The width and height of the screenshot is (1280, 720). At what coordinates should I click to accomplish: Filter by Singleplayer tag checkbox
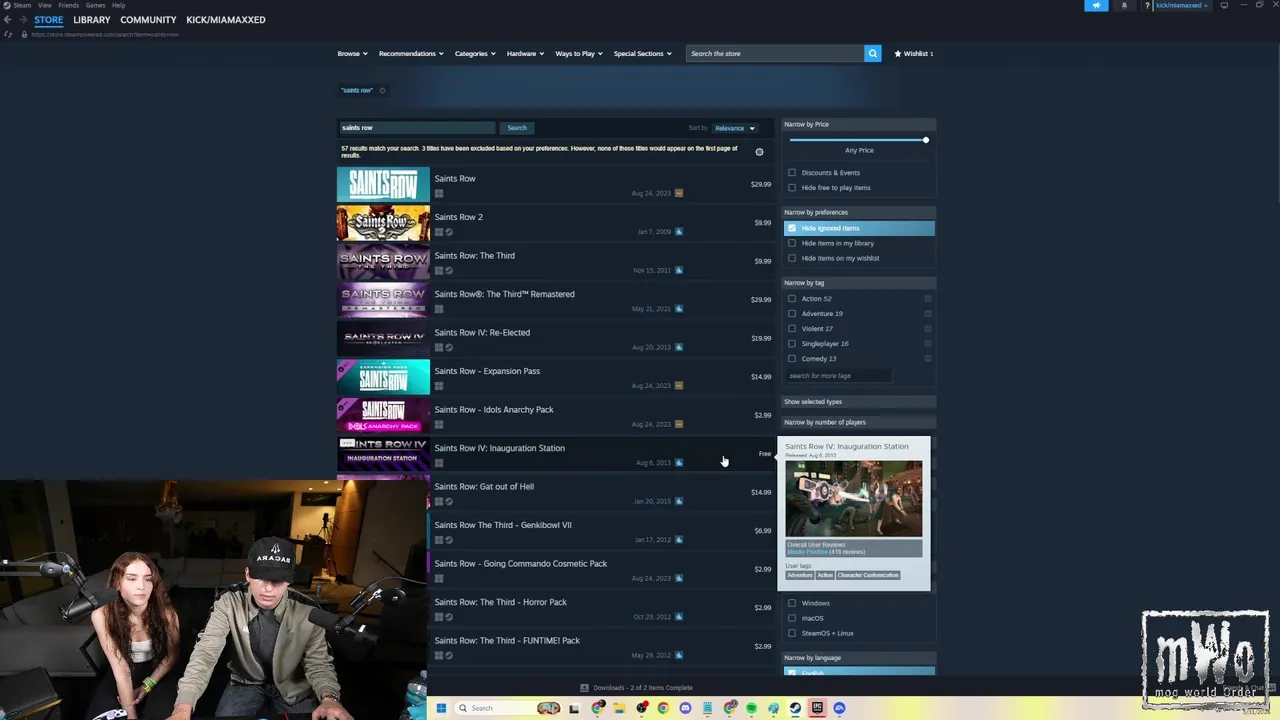[792, 343]
